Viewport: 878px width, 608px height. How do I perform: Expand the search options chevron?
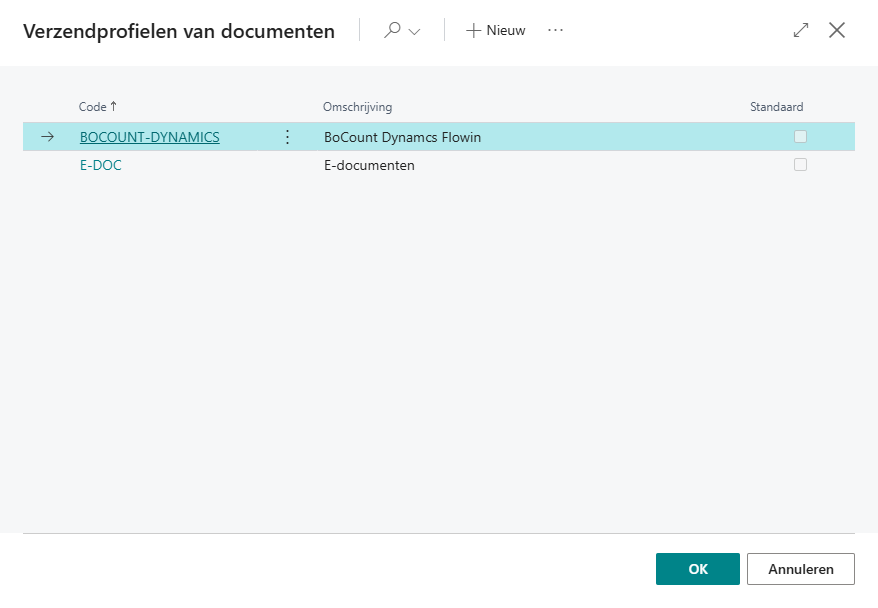(414, 31)
